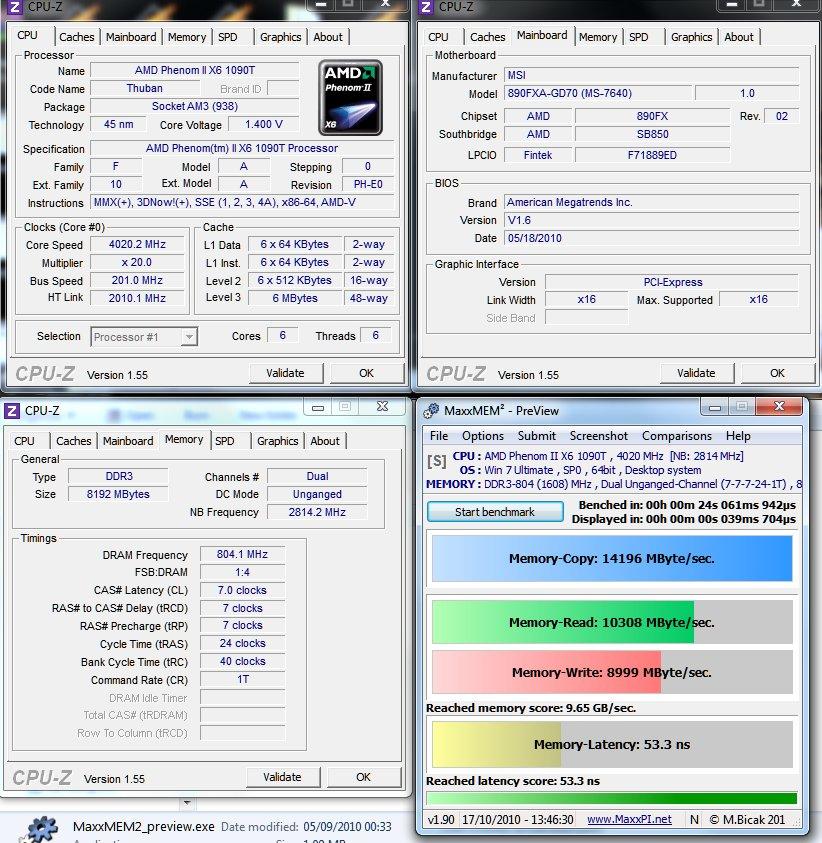The width and height of the screenshot is (822, 843).
Task: Click the green progress bar in MaxxMEM
Action: click(x=612, y=798)
